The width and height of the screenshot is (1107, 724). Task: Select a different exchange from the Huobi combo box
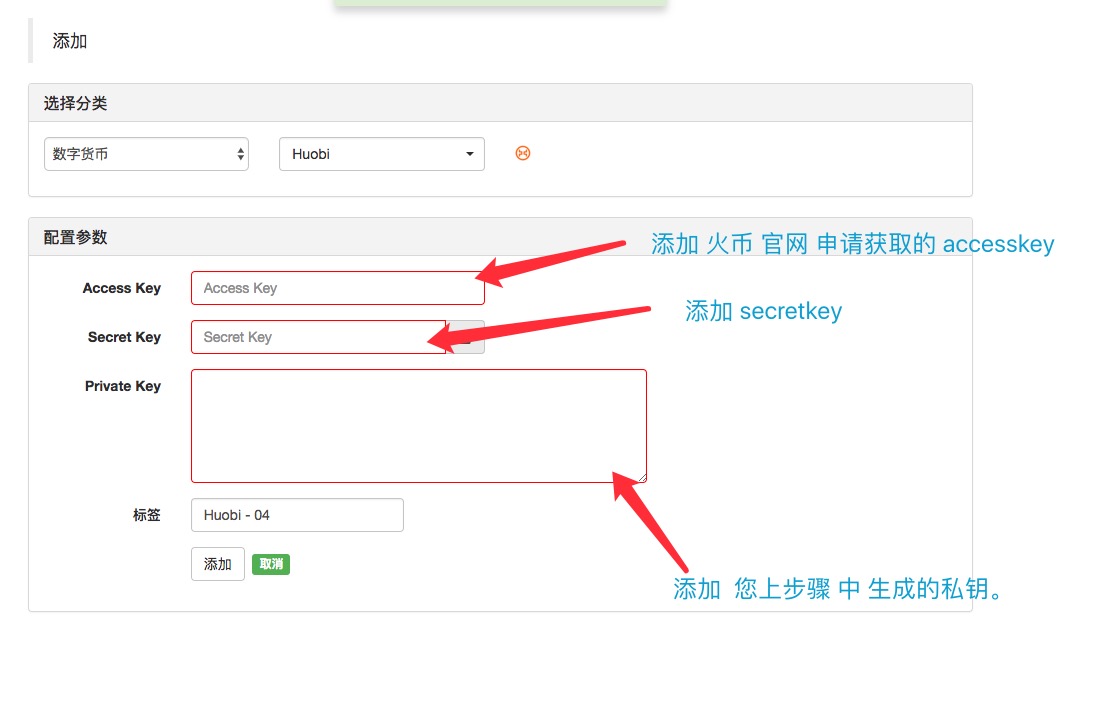(381, 153)
